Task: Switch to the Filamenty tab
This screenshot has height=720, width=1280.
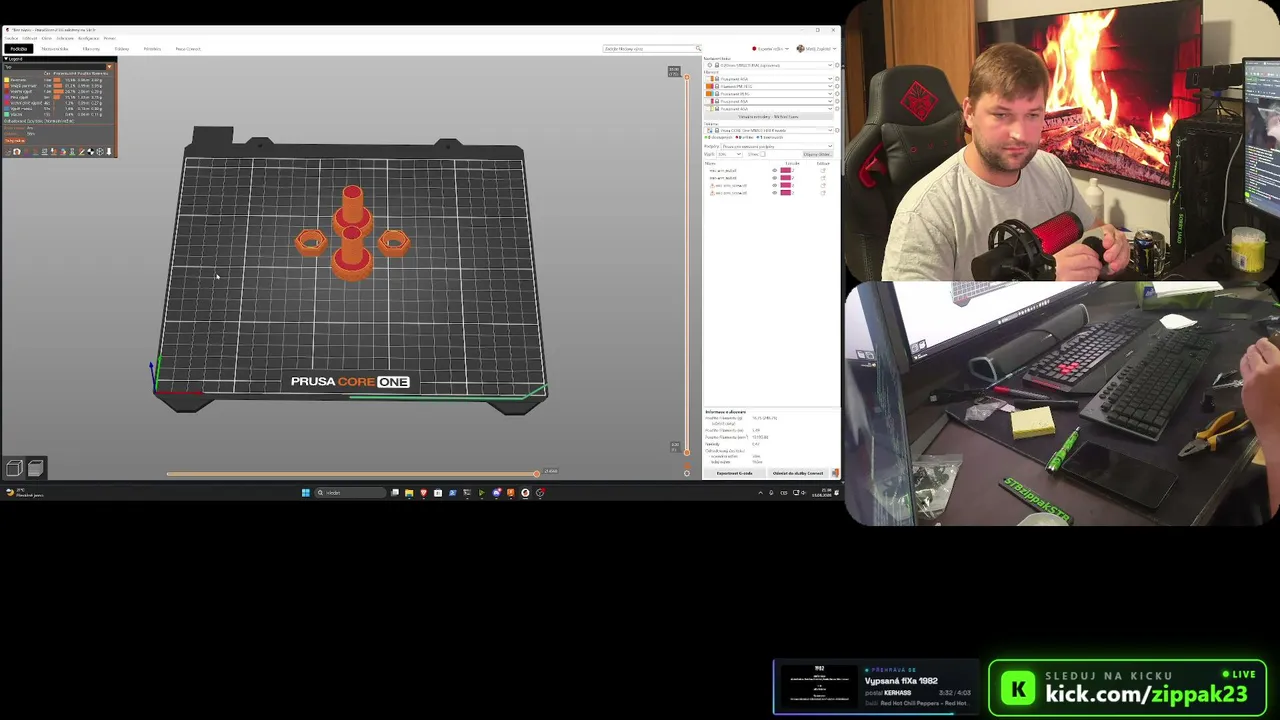Action: (x=91, y=49)
